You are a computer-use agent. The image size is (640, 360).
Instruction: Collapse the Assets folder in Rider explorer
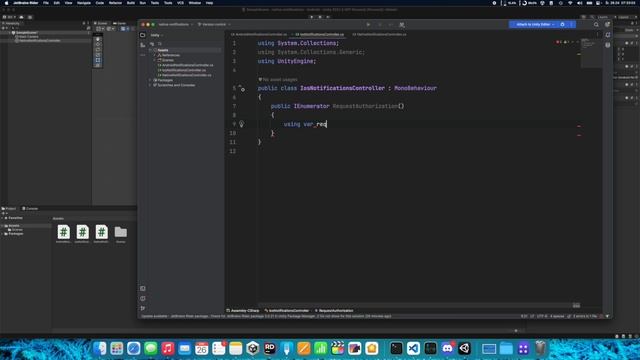(151, 50)
